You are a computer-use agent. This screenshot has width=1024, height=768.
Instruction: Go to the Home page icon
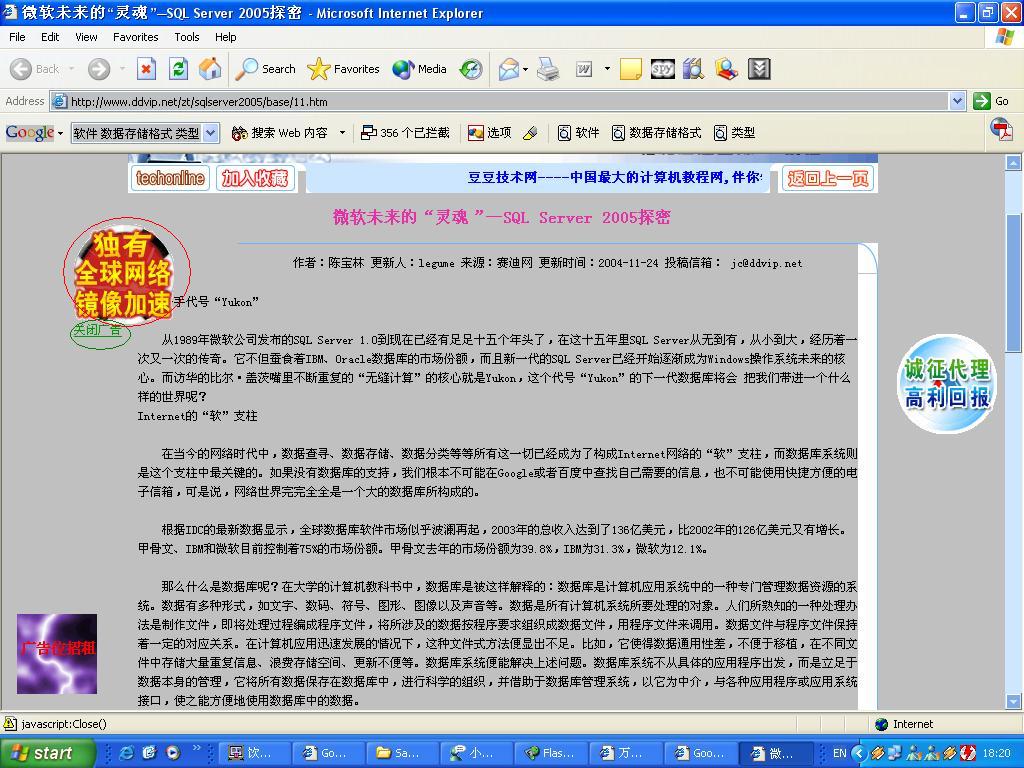210,69
